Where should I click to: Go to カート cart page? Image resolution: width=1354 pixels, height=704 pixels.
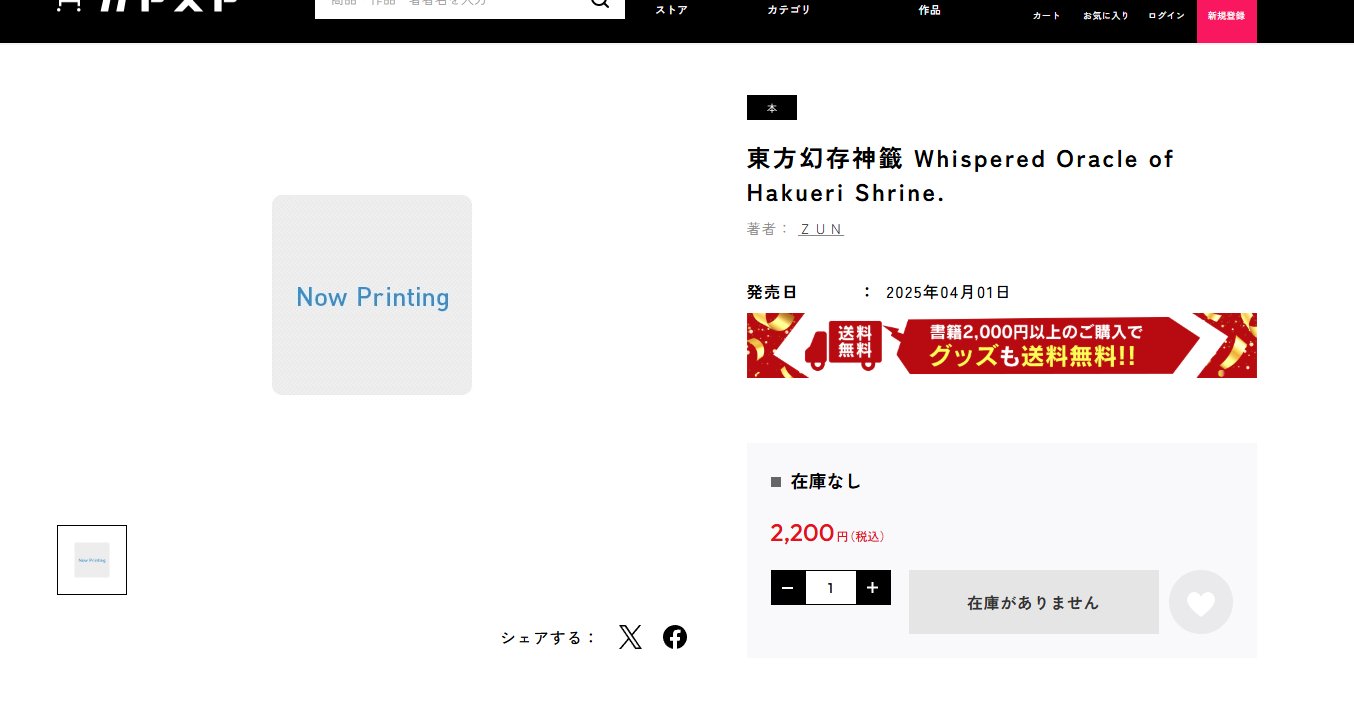tap(1047, 16)
